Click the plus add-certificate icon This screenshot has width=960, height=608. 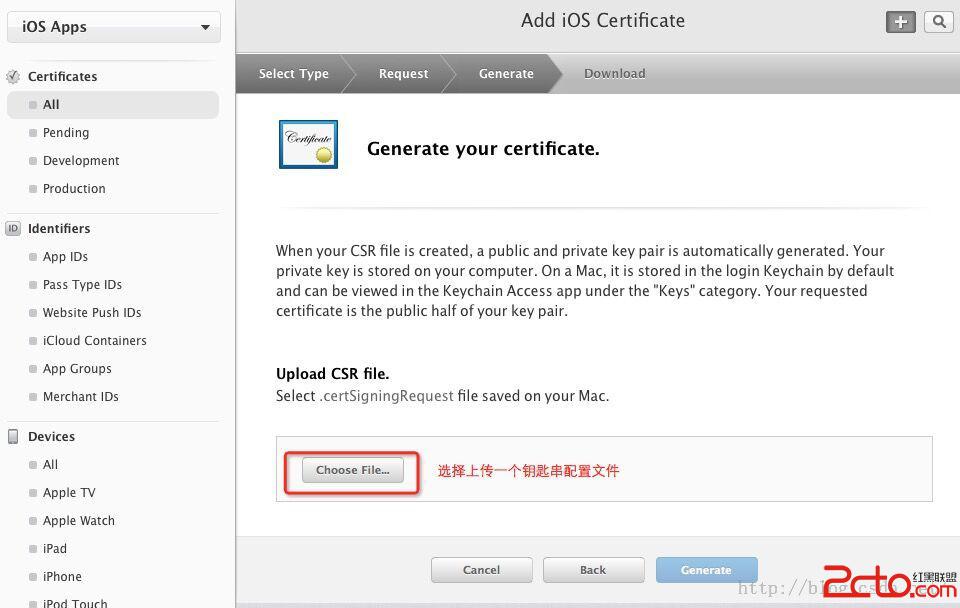pyautogui.click(x=901, y=22)
